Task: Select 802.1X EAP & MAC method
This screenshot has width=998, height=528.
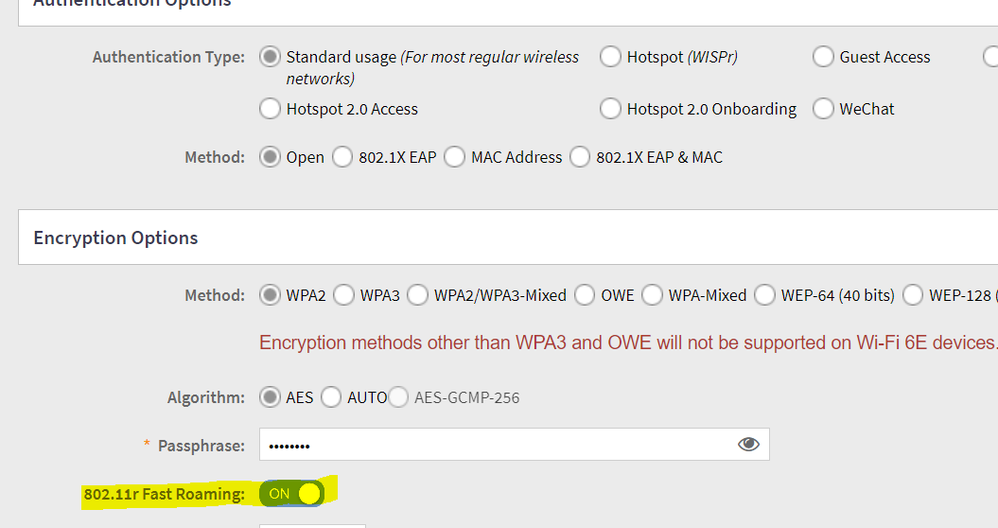Action: pos(580,157)
